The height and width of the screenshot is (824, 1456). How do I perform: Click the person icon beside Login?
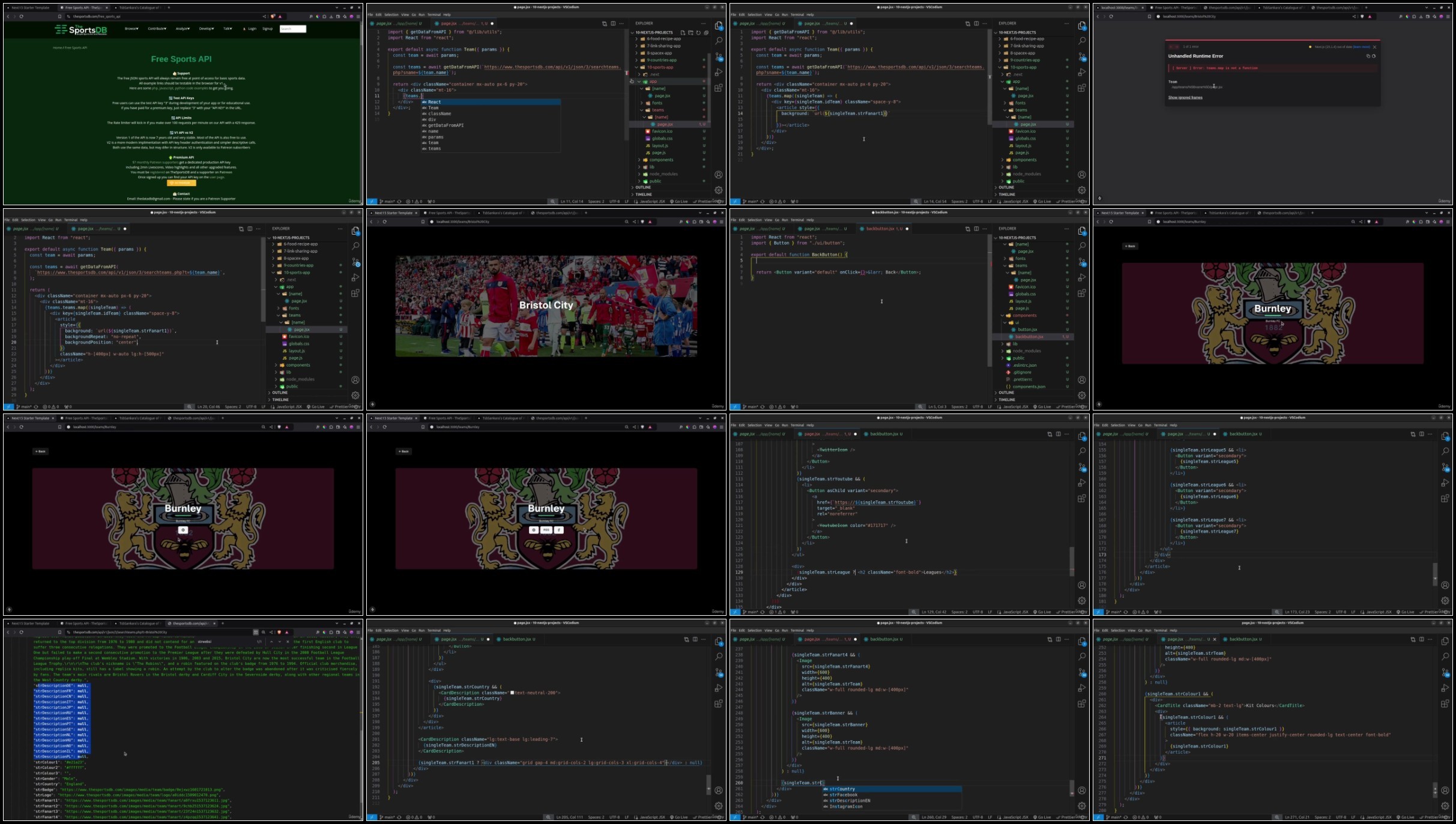(244, 29)
